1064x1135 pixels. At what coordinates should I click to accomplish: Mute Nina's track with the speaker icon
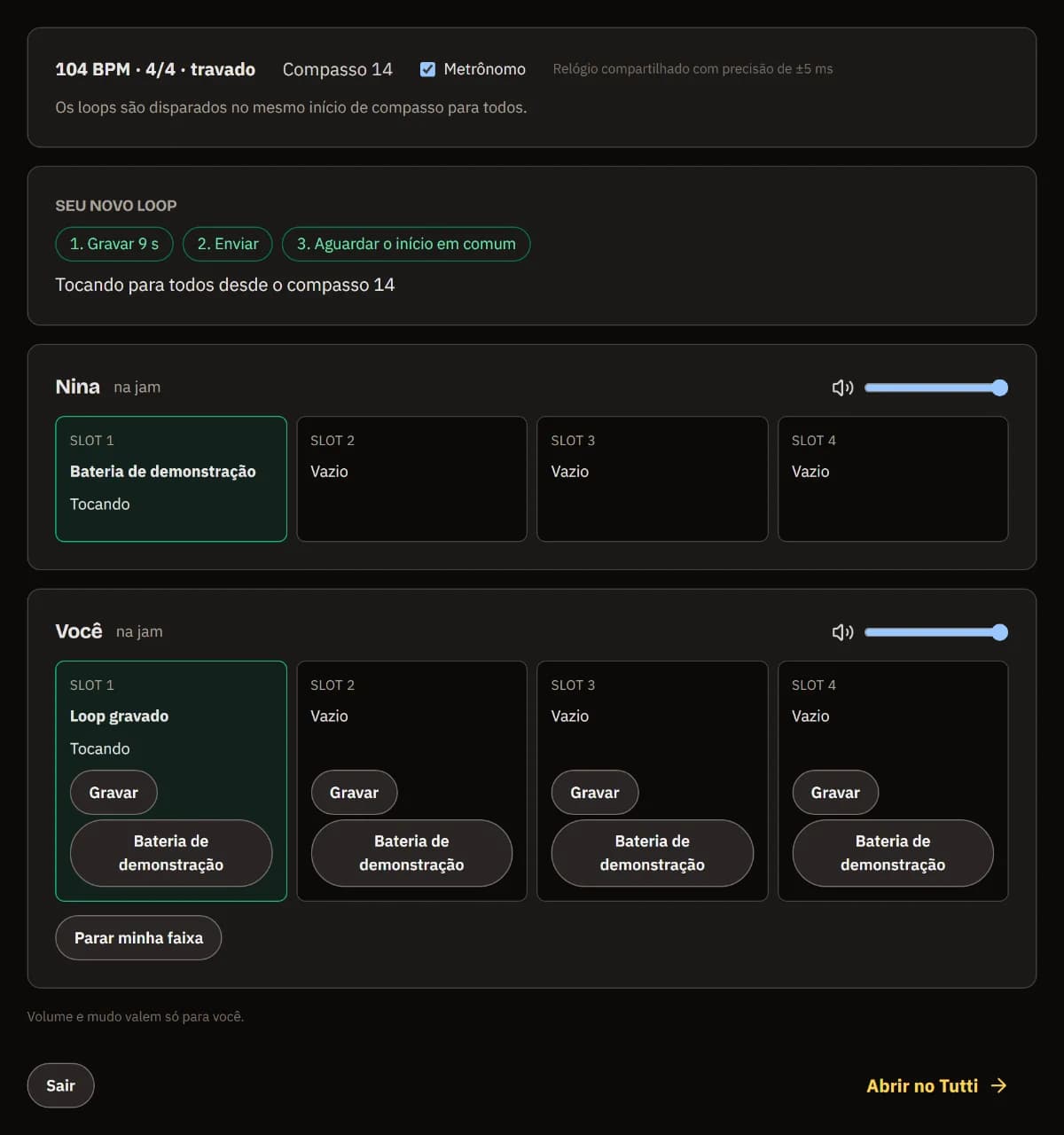(x=842, y=387)
